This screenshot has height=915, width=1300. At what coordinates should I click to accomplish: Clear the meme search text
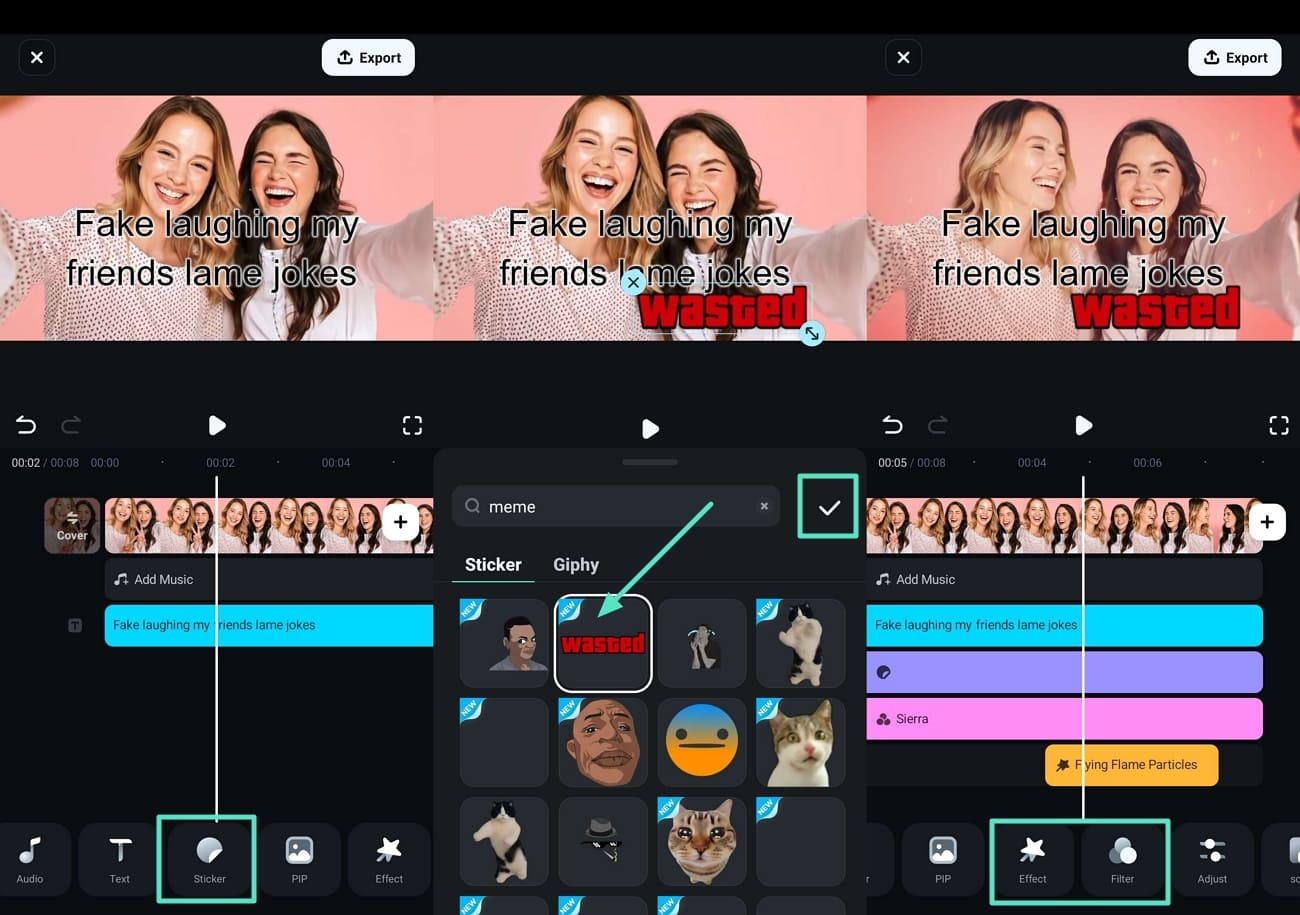[x=764, y=506]
